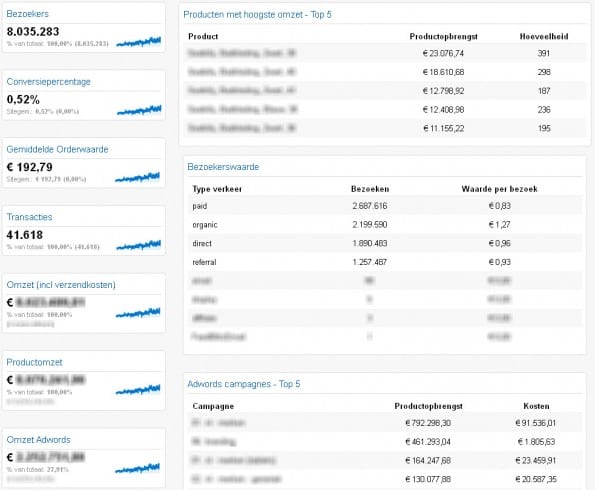Open the Bezoekers widget title
Screen dimensions: 595x490
pos(27,14)
